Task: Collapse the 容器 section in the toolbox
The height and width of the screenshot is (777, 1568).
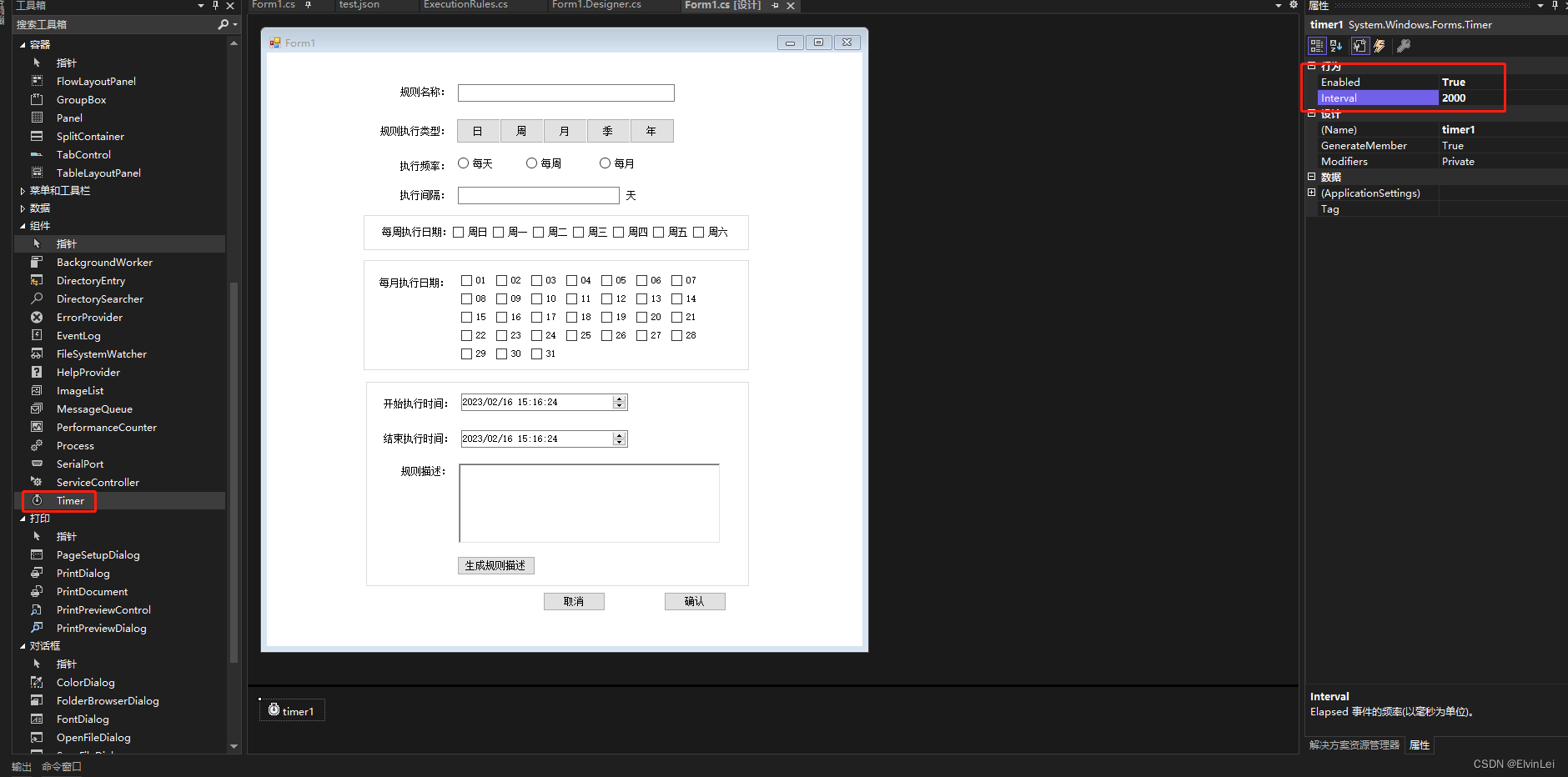Action: tap(23, 44)
